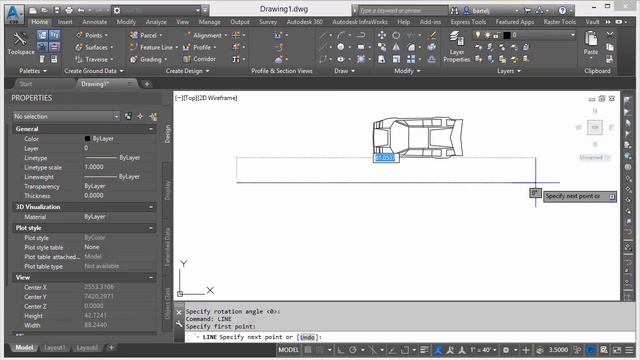Screen dimensions: 640x360
Task: Click the [2D Wireframe] visual style label
Action: pyautogui.click(x=218, y=98)
